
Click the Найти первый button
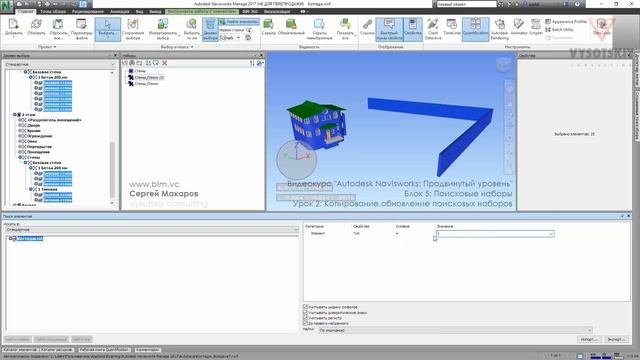(18, 339)
